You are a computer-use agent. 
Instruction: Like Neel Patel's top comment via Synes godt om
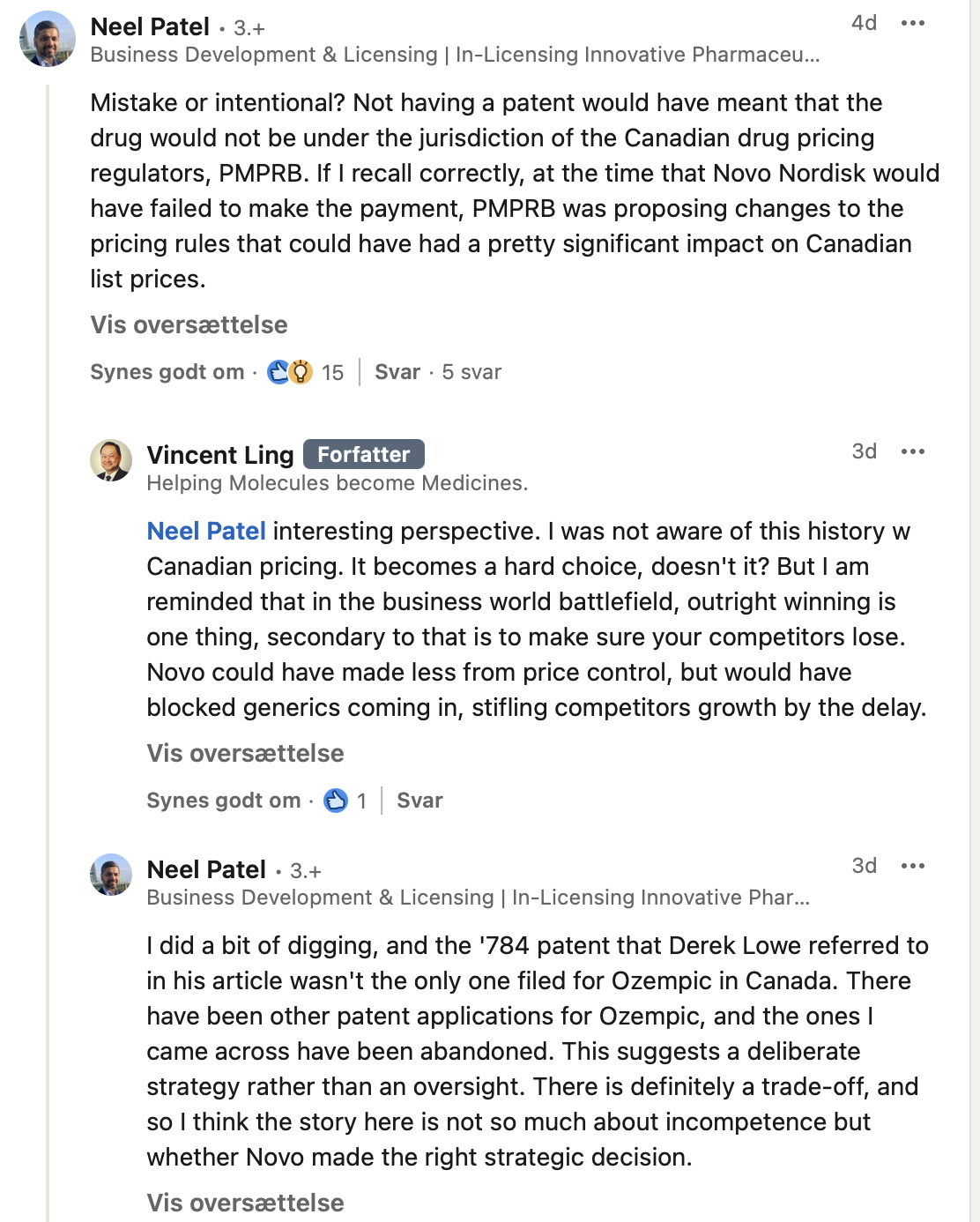point(167,372)
